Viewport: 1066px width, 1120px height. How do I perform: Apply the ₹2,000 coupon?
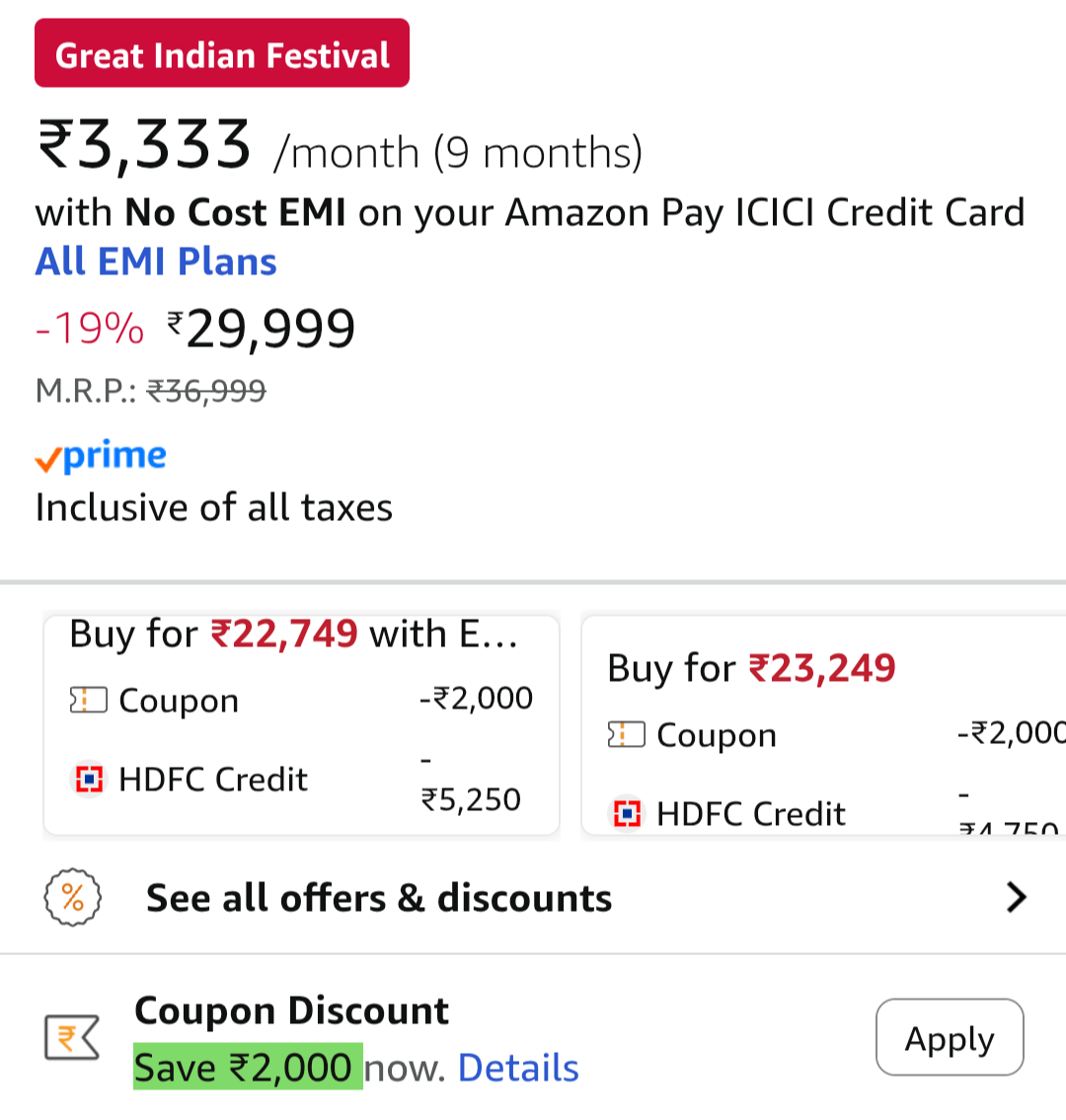[x=950, y=1038]
